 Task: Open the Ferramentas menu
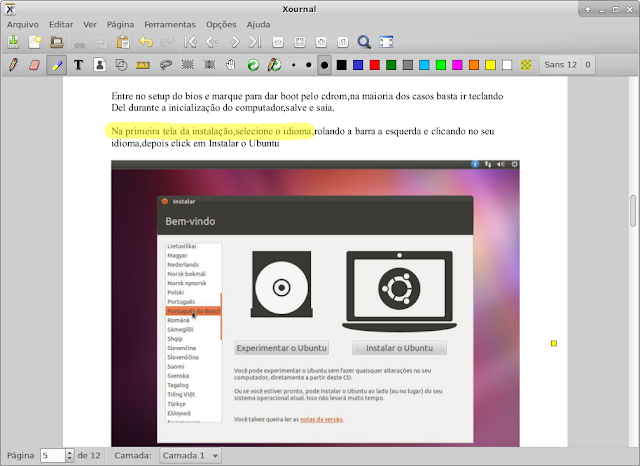pos(170,24)
